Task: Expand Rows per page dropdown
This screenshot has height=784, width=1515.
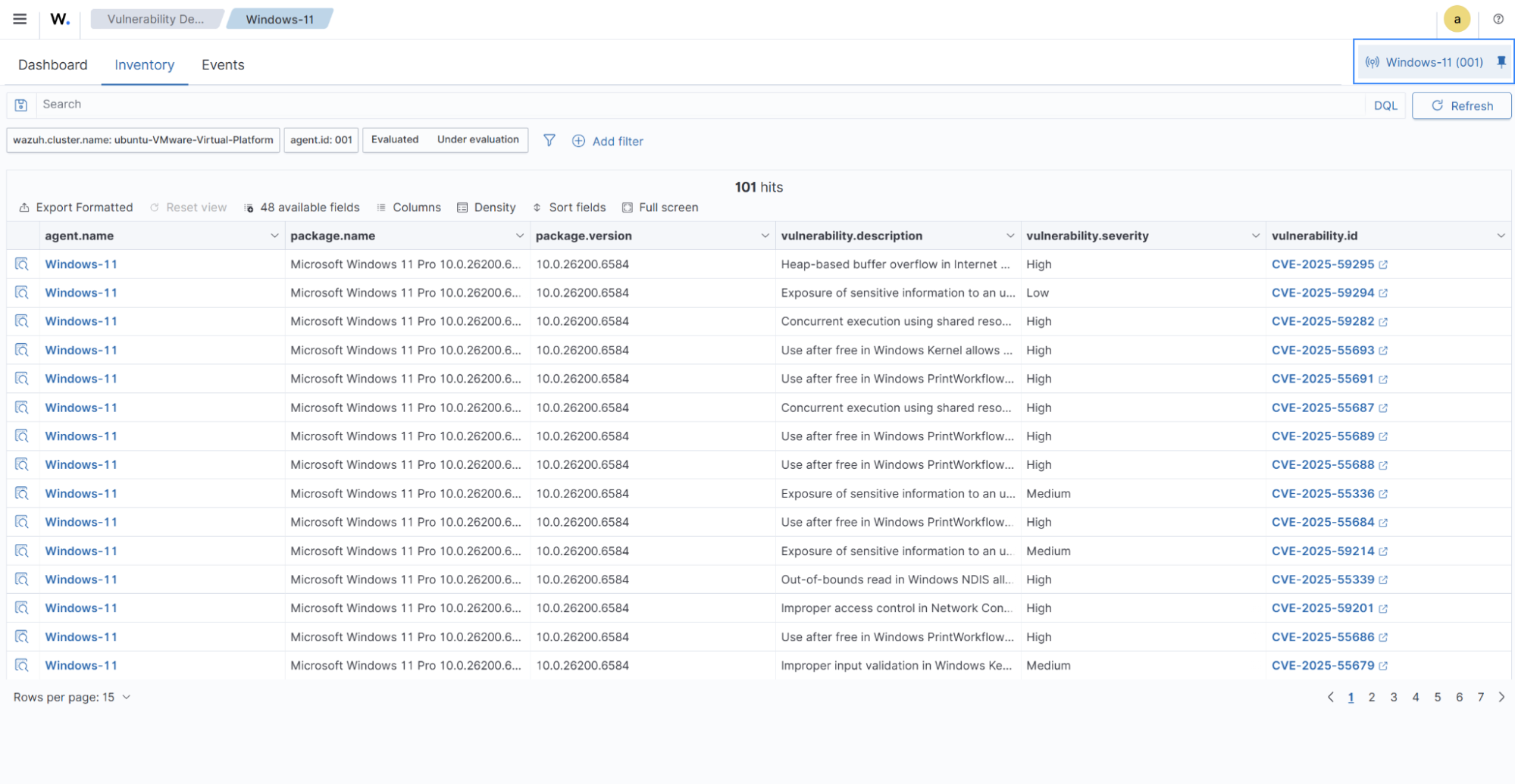Action: tap(72, 697)
